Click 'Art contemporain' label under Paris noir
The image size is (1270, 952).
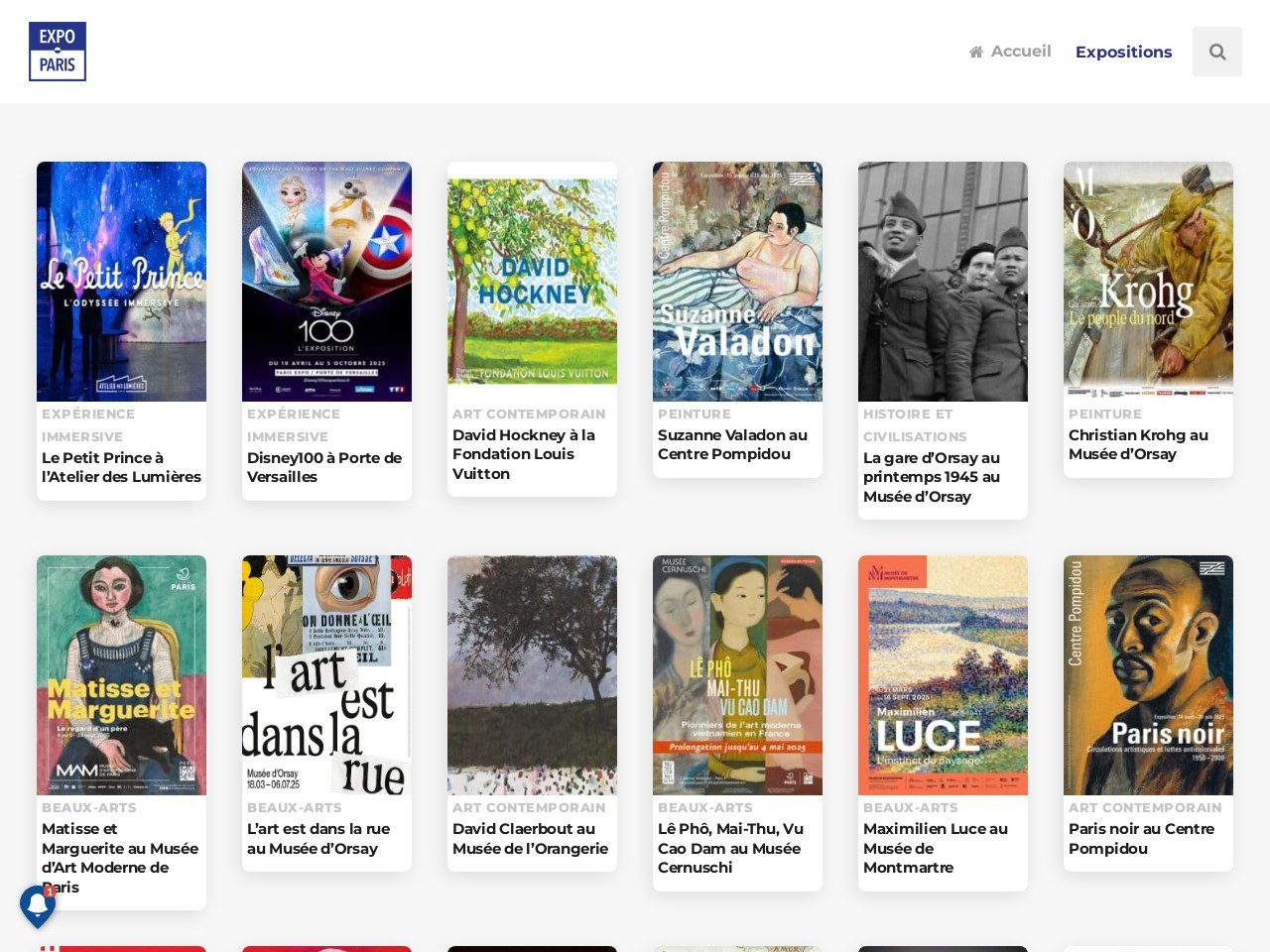[1145, 808]
